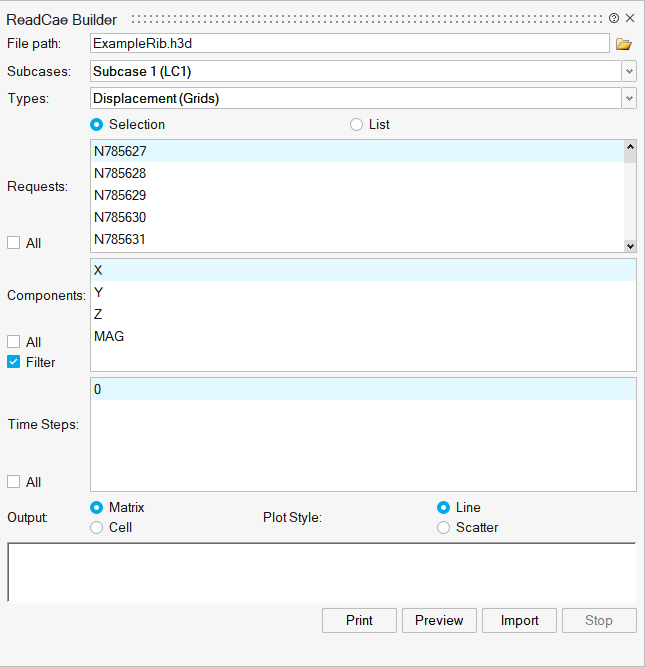Click the Preview button
Viewport: 645px width, 667px height.
pyautogui.click(x=439, y=620)
